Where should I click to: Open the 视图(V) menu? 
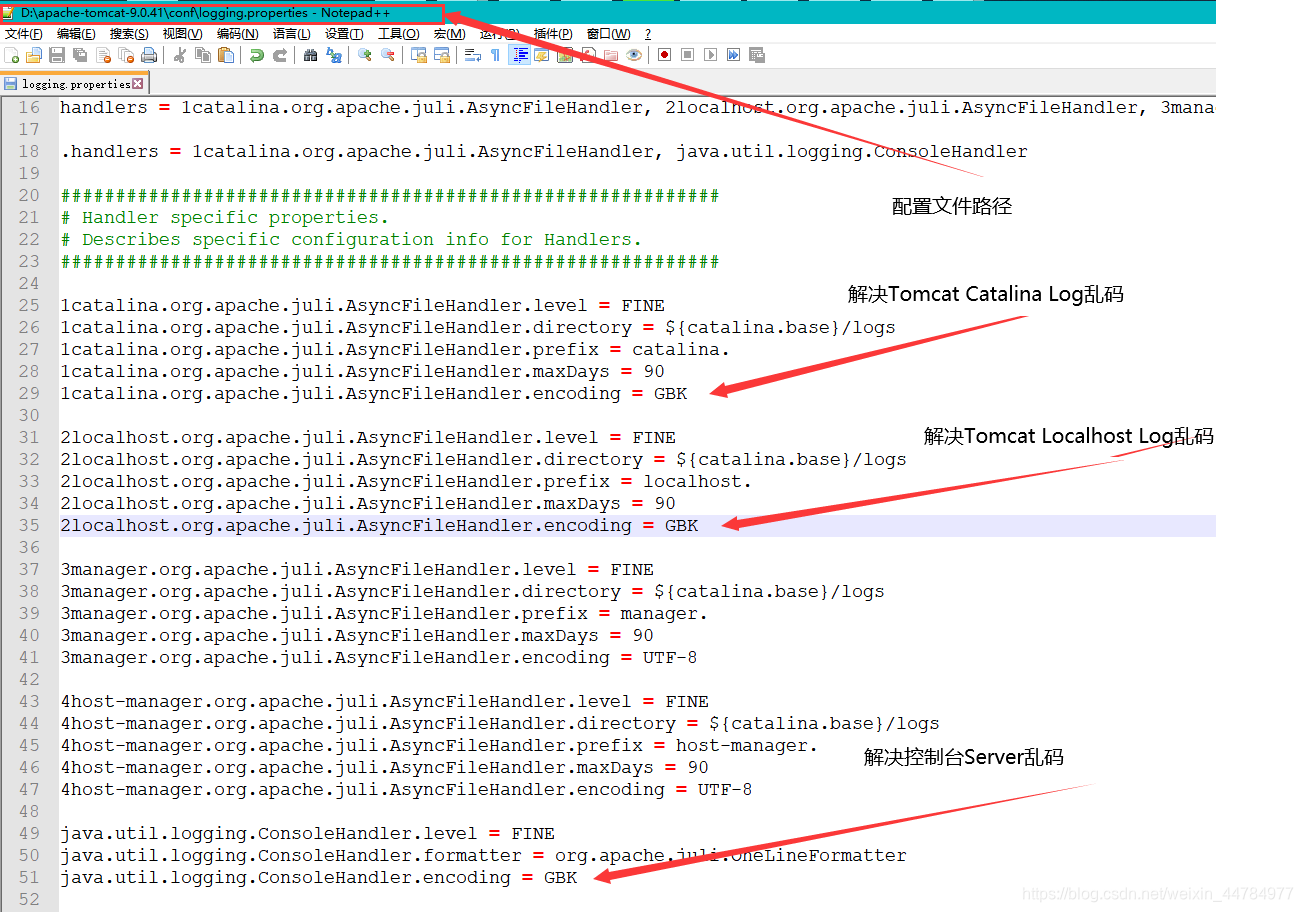point(182,34)
